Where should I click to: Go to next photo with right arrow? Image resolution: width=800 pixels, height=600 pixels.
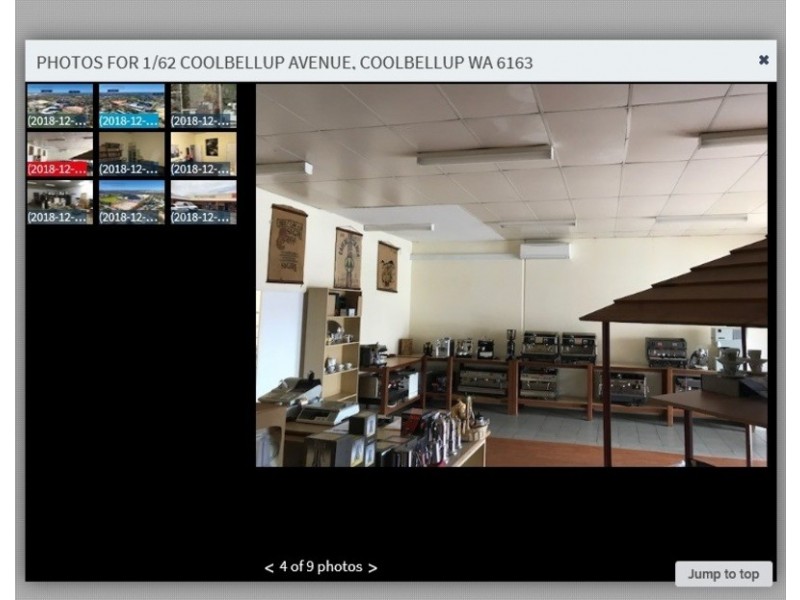[x=373, y=568]
